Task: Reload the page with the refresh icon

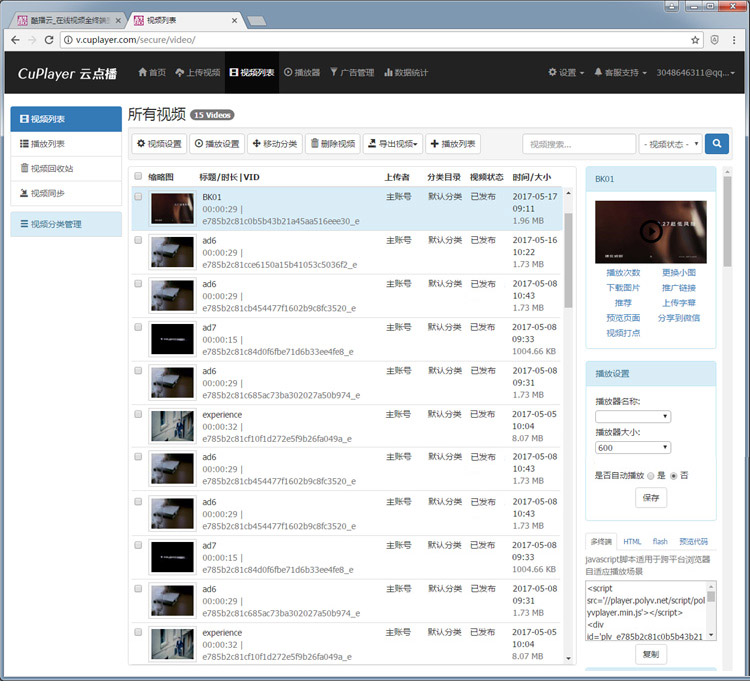Action: (51, 39)
